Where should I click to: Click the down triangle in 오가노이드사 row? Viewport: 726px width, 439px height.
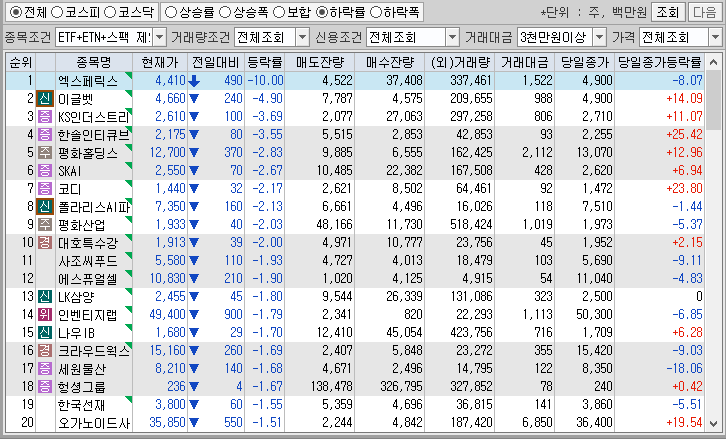click(194, 423)
